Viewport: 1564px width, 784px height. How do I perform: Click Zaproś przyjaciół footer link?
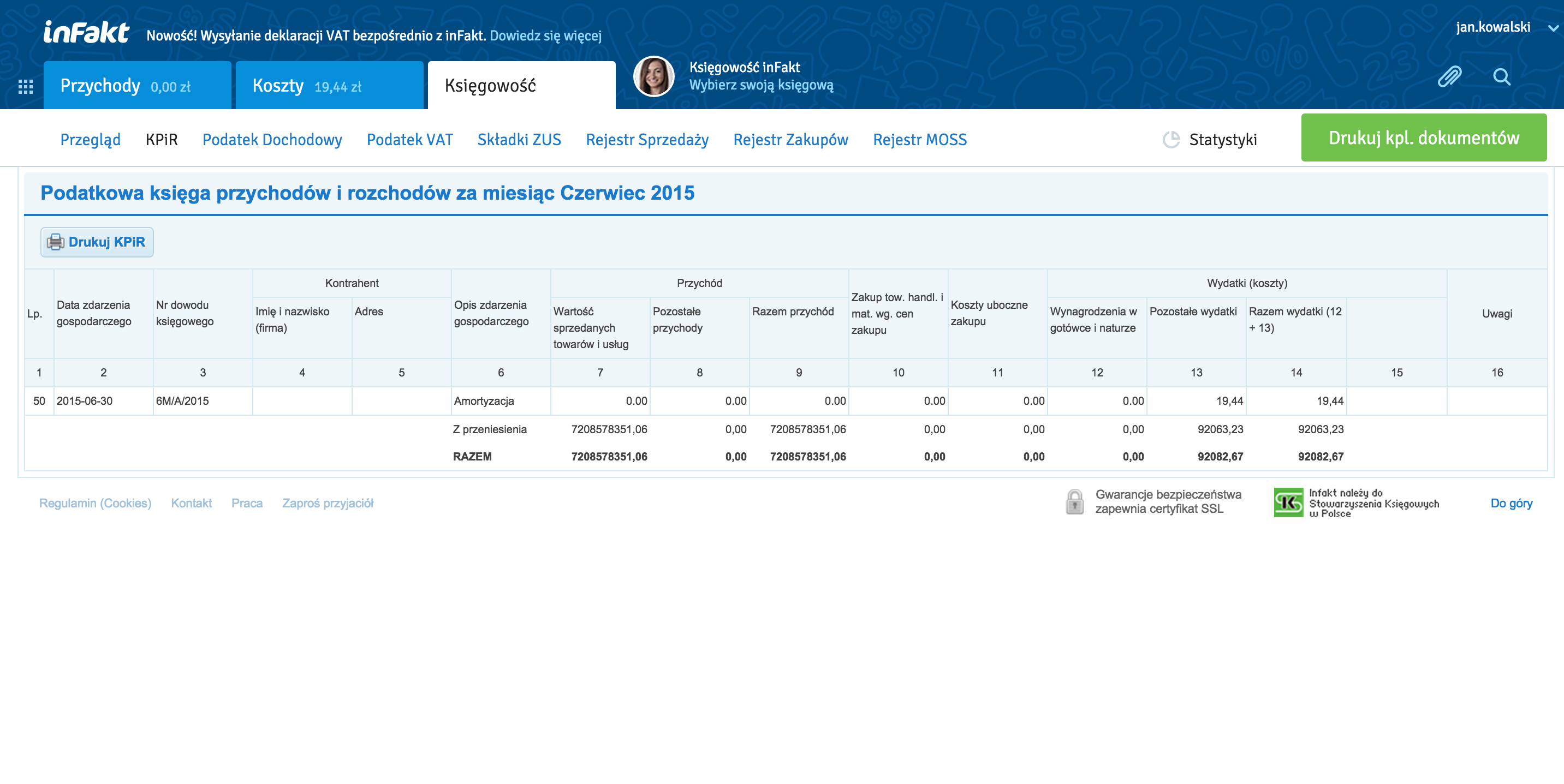pos(328,503)
